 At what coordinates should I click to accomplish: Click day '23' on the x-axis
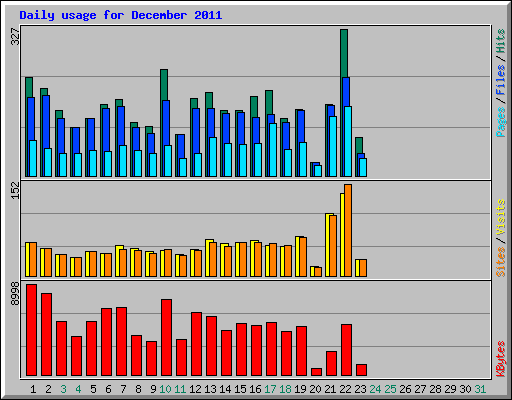pos(360,389)
